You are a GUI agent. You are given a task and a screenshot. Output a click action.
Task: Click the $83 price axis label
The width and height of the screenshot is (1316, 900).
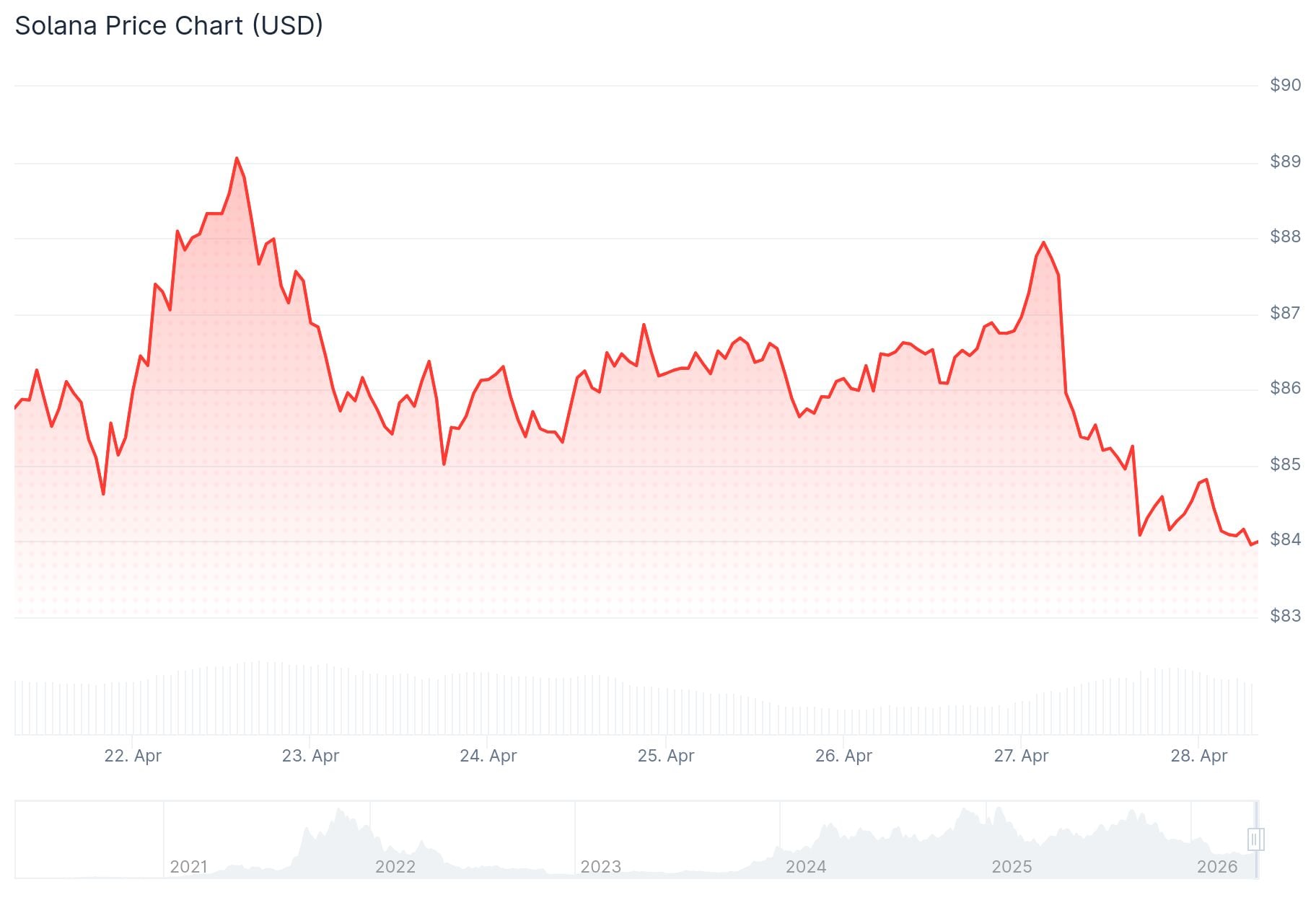1285,616
